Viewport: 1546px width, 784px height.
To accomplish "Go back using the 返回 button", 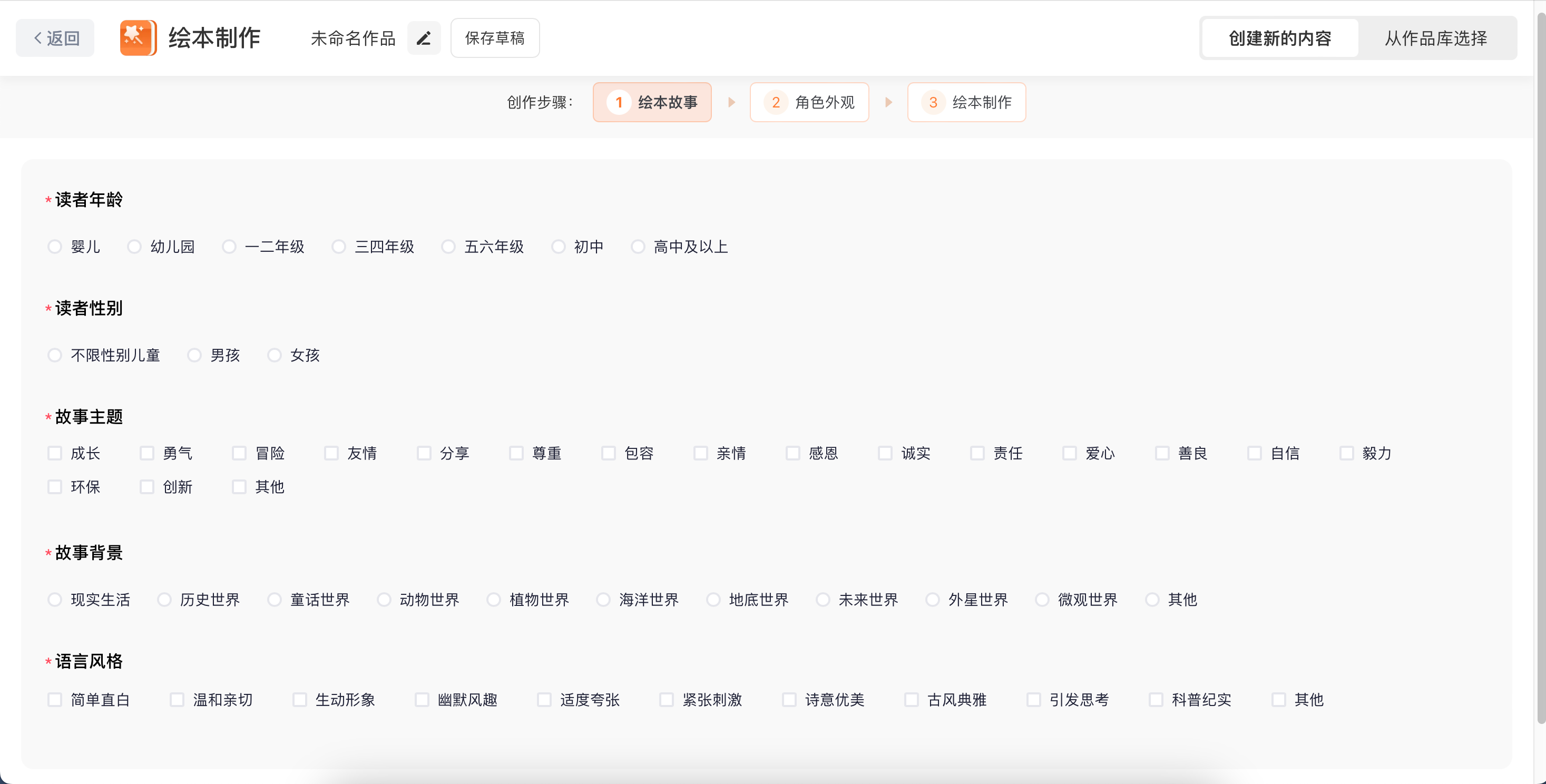I will (x=55, y=38).
